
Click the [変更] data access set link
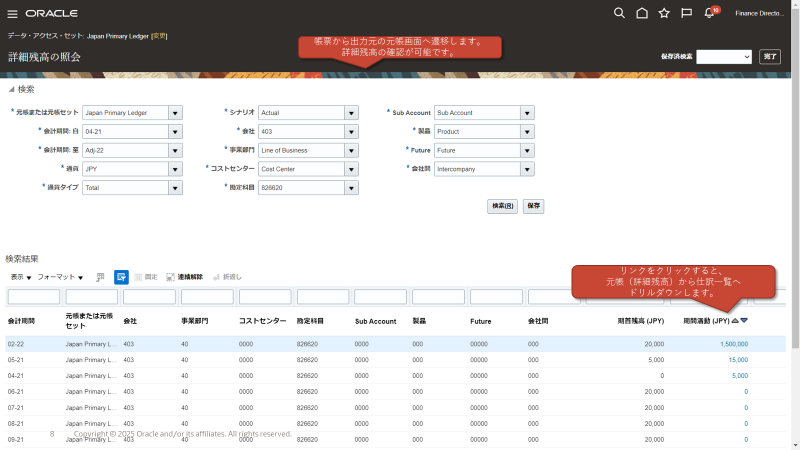[159, 36]
